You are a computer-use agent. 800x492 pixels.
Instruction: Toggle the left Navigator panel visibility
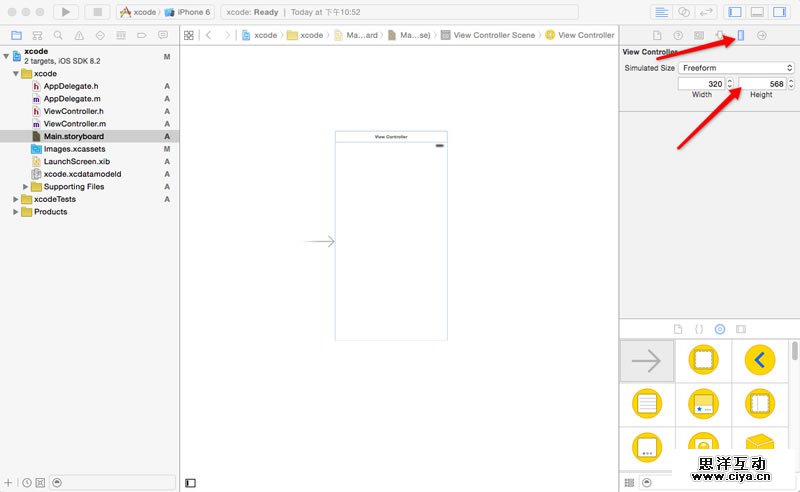[x=734, y=12]
